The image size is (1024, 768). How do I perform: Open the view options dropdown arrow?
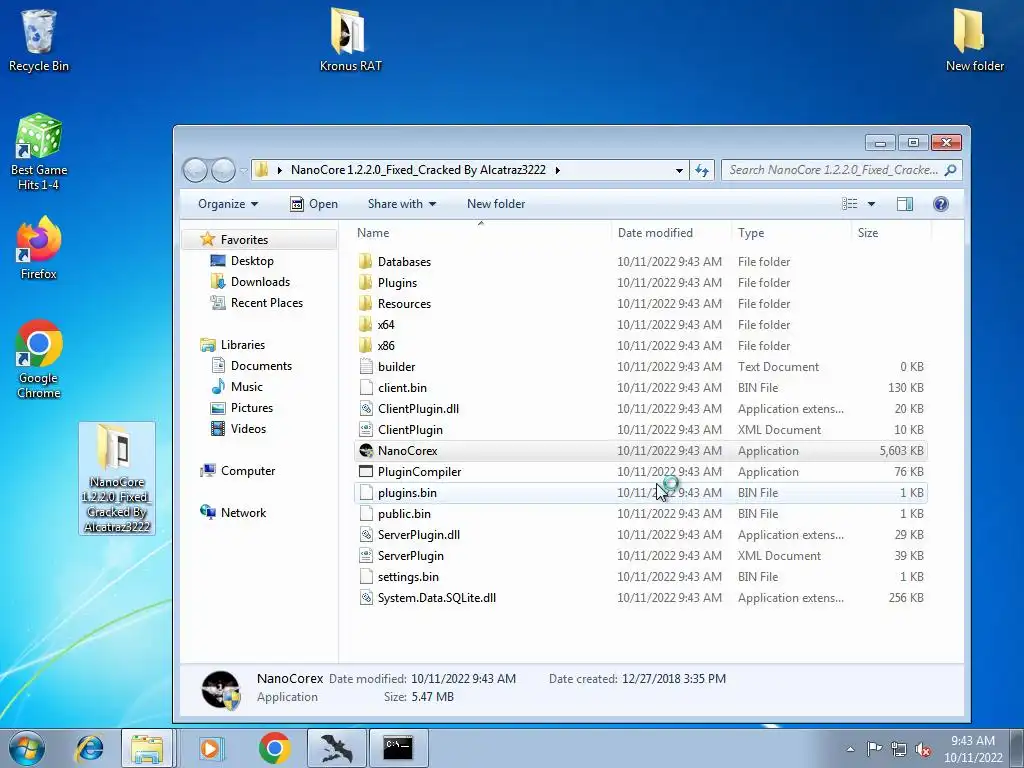pyautogui.click(x=871, y=204)
